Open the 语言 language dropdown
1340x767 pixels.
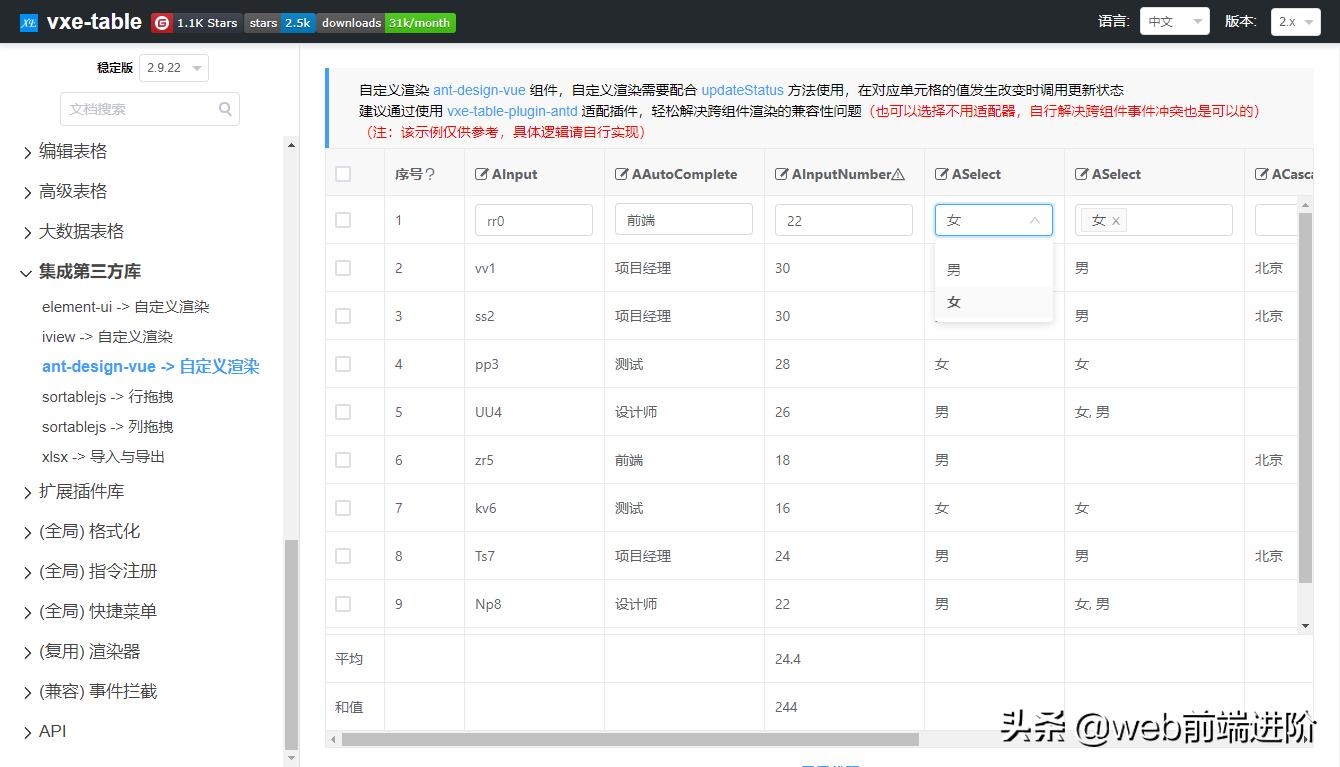pyautogui.click(x=1174, y=21)
